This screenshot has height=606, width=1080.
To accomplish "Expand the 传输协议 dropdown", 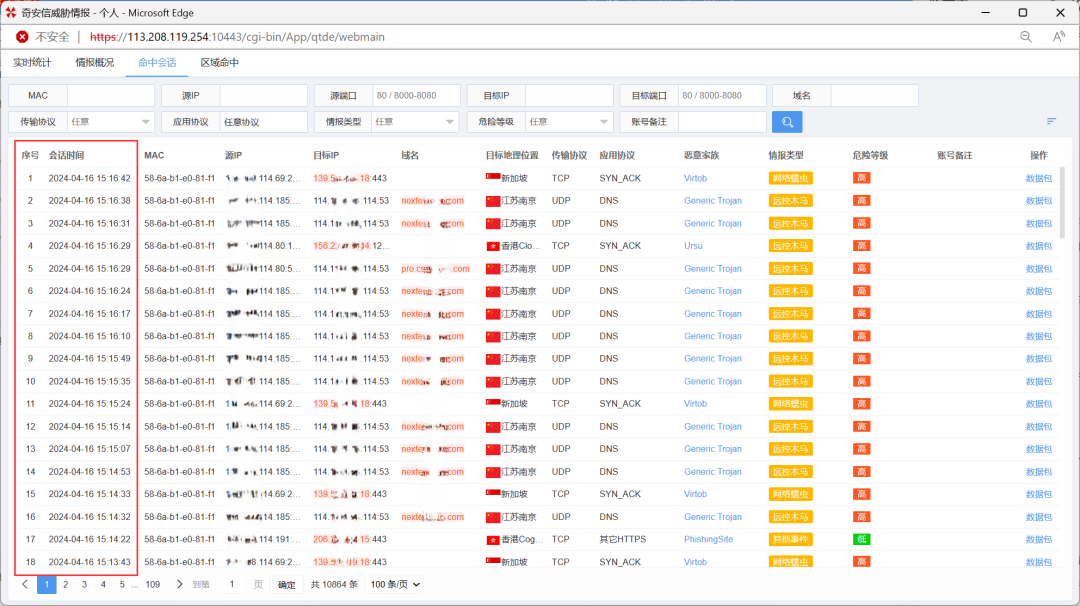I will pyautogui.click(x=110, y=122).
